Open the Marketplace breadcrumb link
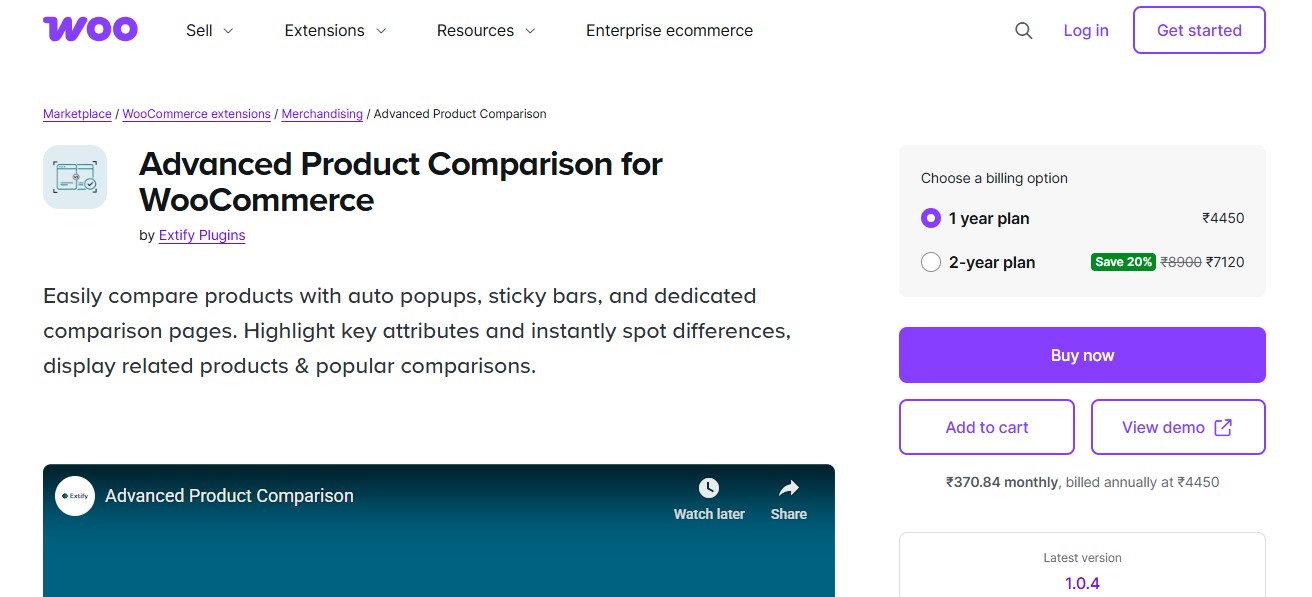This screenshot has height=597, width=1312. [x=77, y=113]
